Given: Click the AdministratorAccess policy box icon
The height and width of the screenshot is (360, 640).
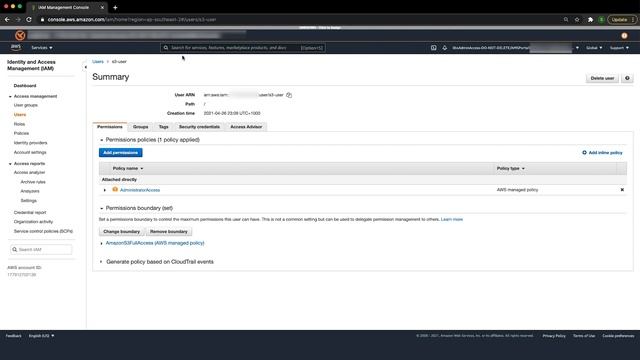Looking at the screenshot, I should click(x=115, y=189).
